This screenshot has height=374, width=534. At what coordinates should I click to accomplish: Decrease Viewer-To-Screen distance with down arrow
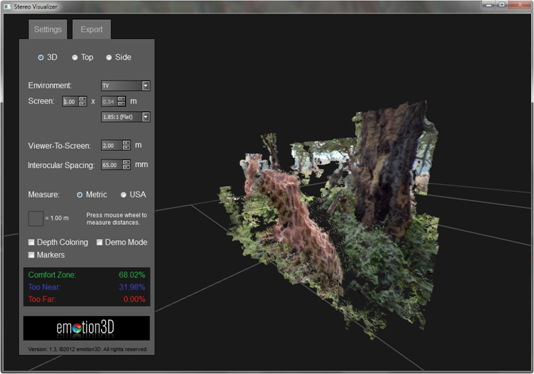[126, 148]
